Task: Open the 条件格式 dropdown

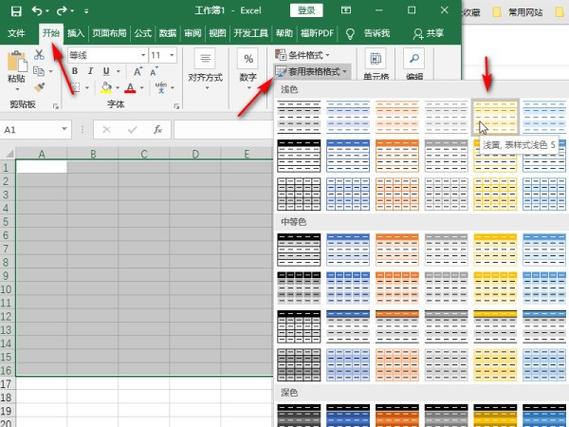Action: (302, 55)
